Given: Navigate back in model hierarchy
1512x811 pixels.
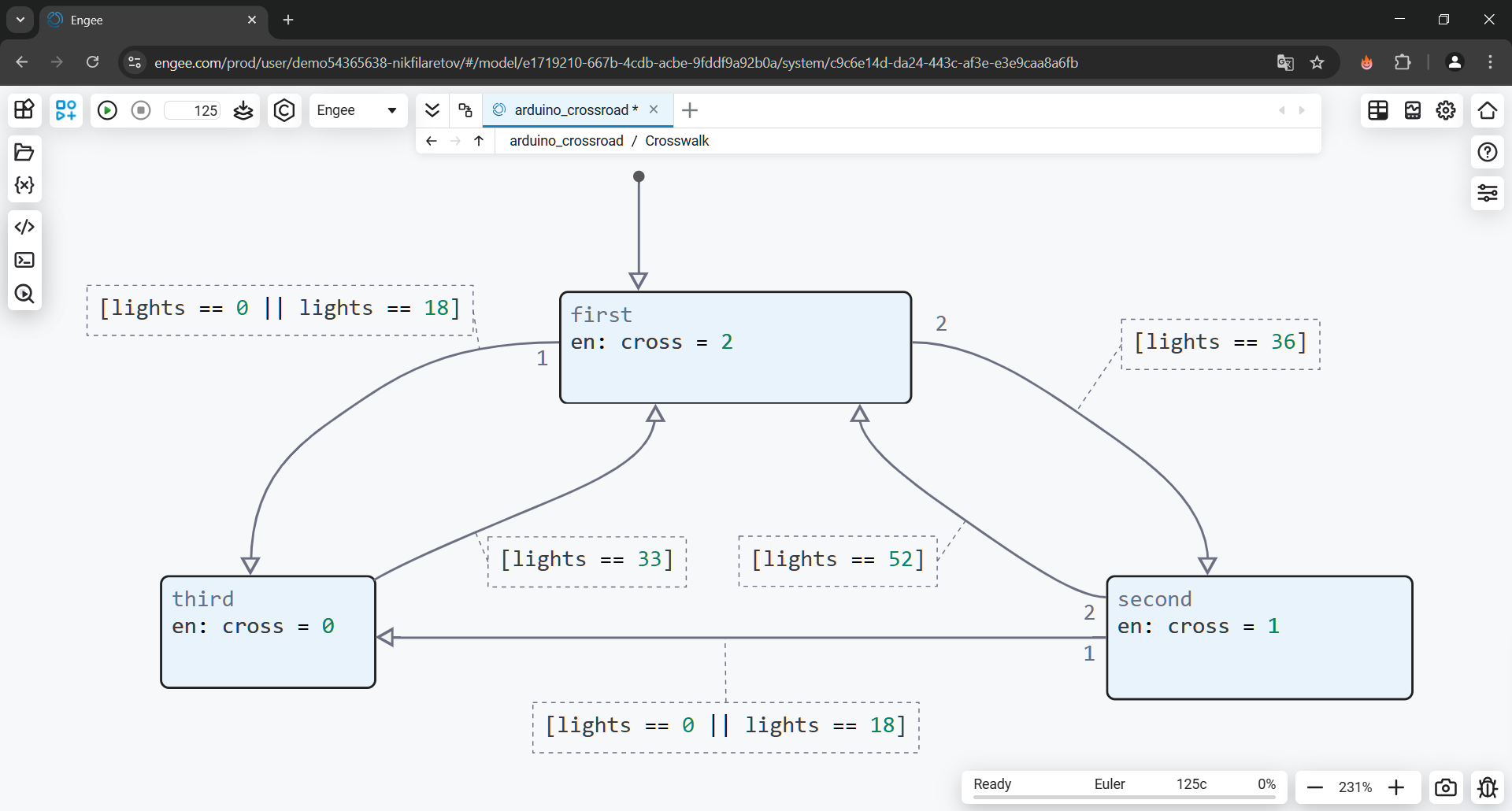Looking at the screenshot, I should 431,141.
